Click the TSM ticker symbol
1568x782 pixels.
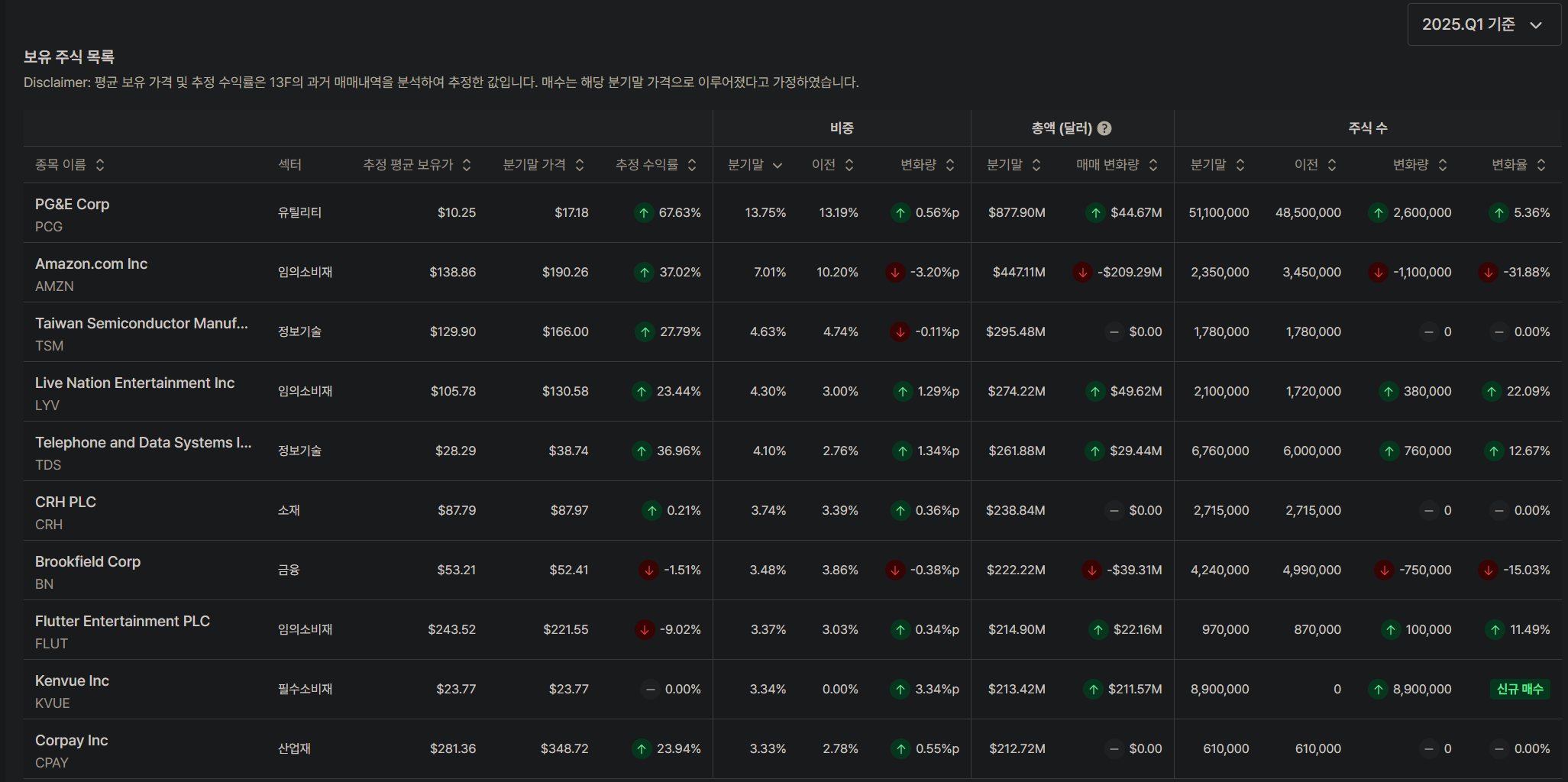(x=49, y=346)
